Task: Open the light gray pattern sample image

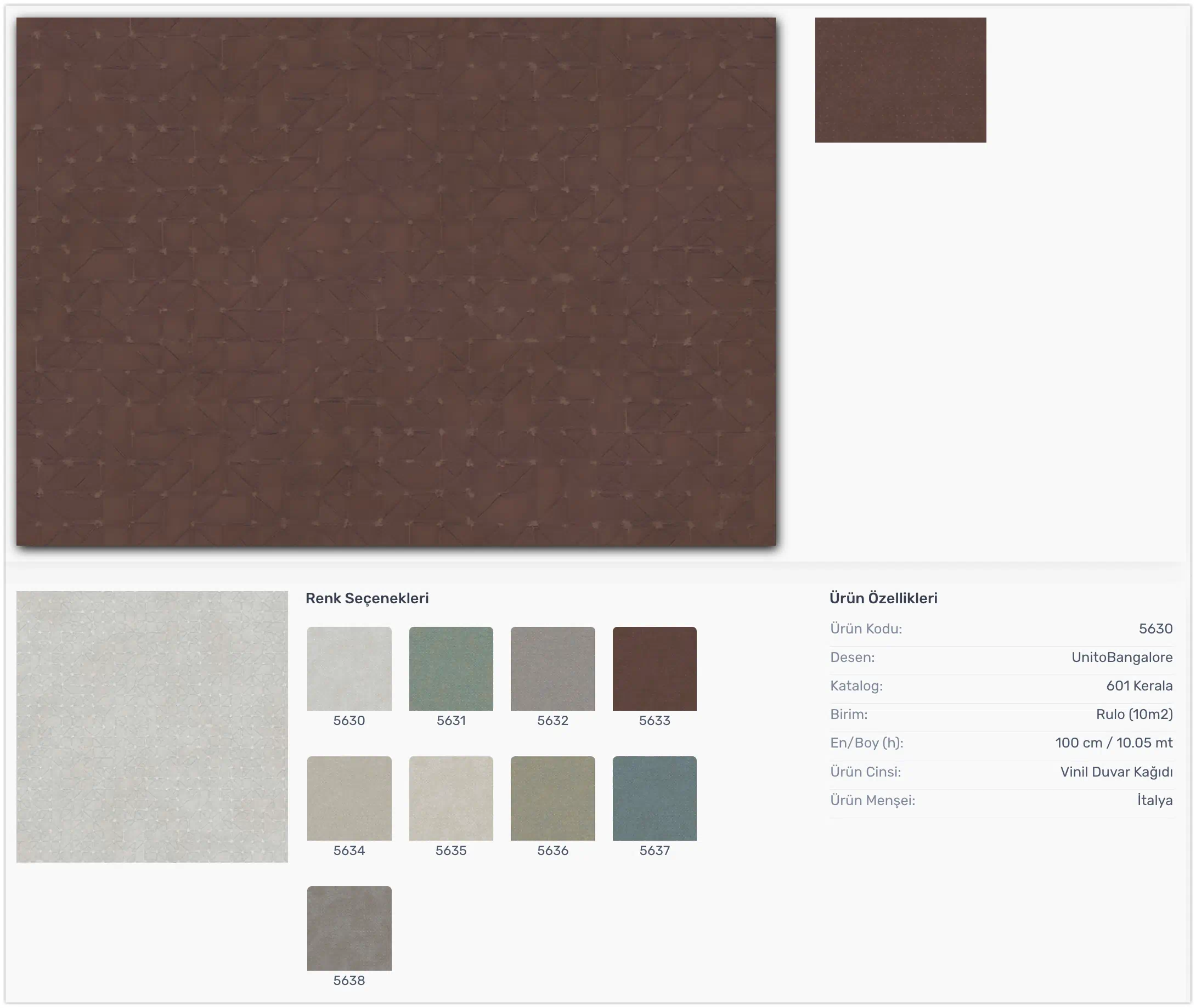Action: point(152,726)
